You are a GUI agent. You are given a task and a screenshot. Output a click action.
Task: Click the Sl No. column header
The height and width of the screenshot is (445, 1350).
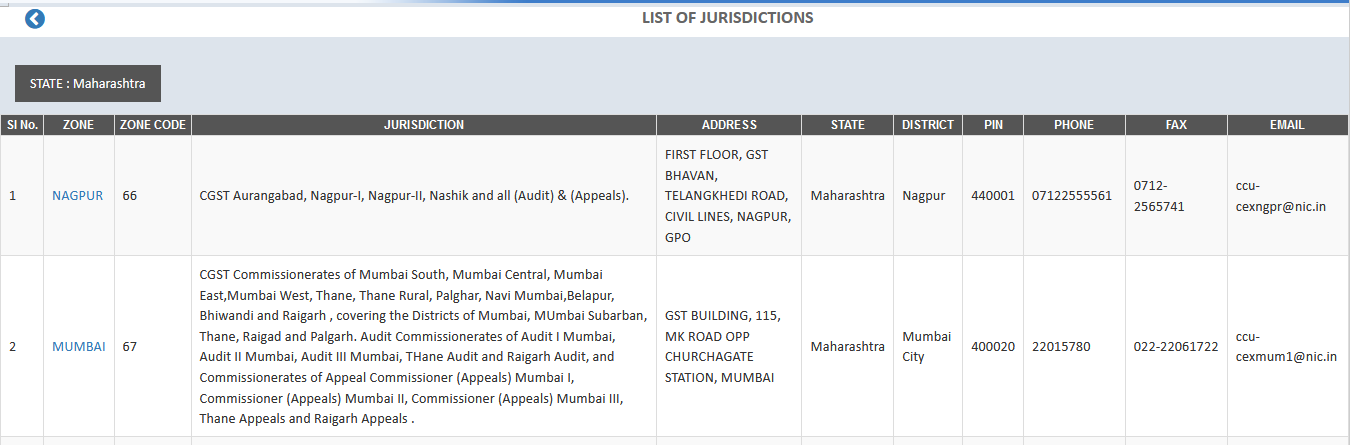22,125
